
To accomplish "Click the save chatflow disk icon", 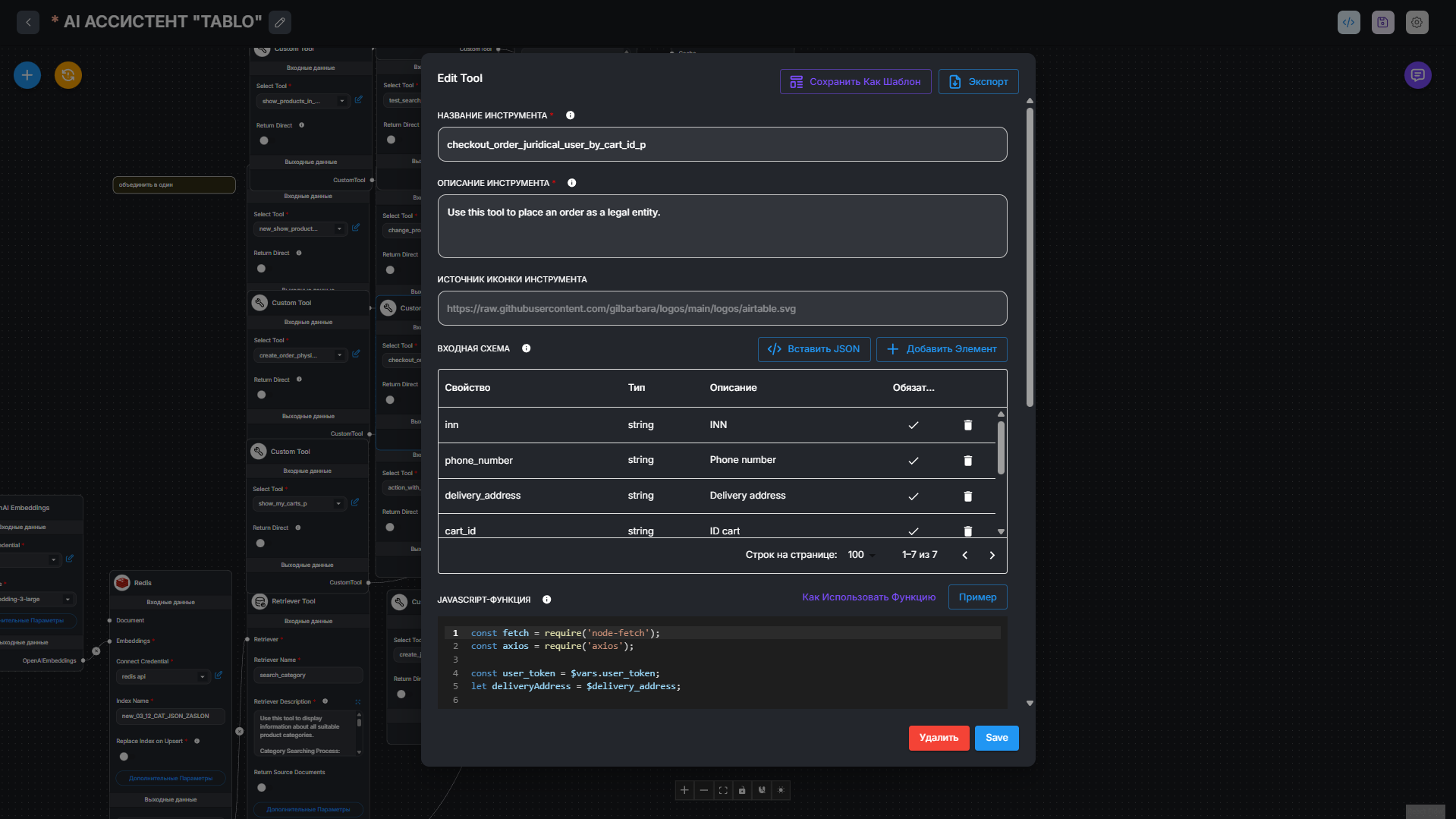I will coord(1382,22).
